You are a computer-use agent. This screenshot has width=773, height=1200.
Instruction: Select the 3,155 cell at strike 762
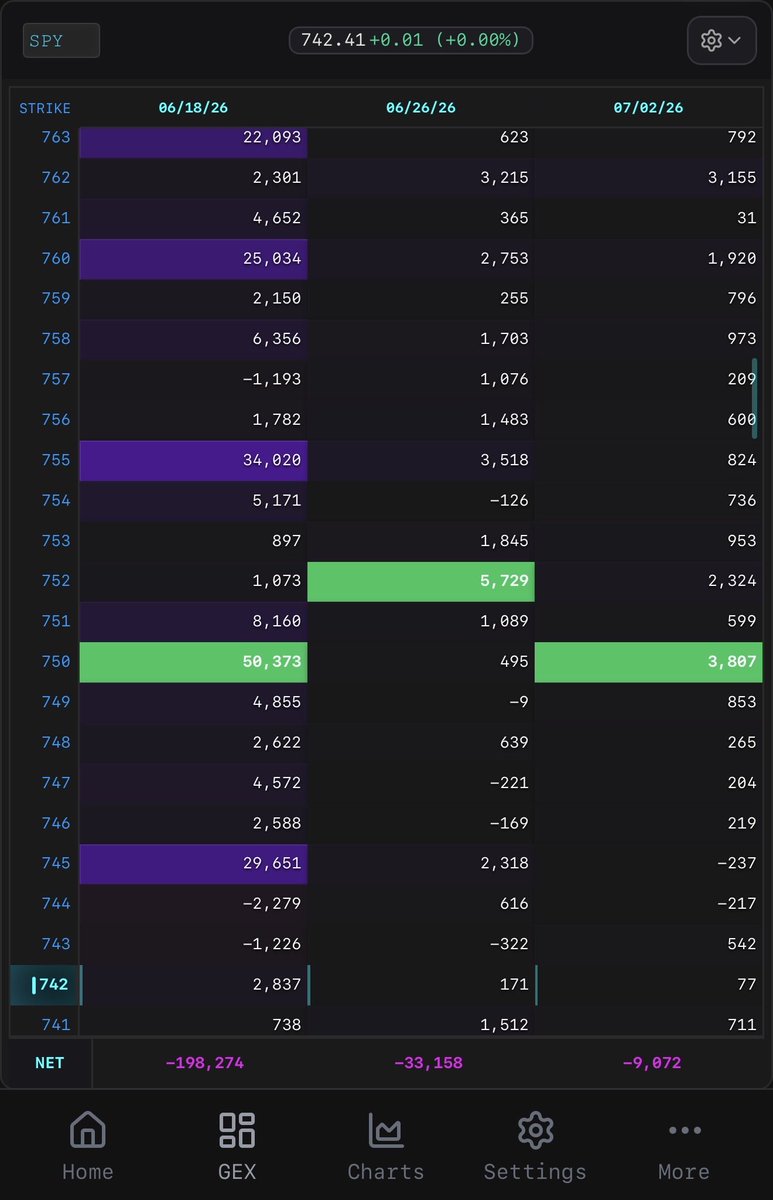(648, 178)
